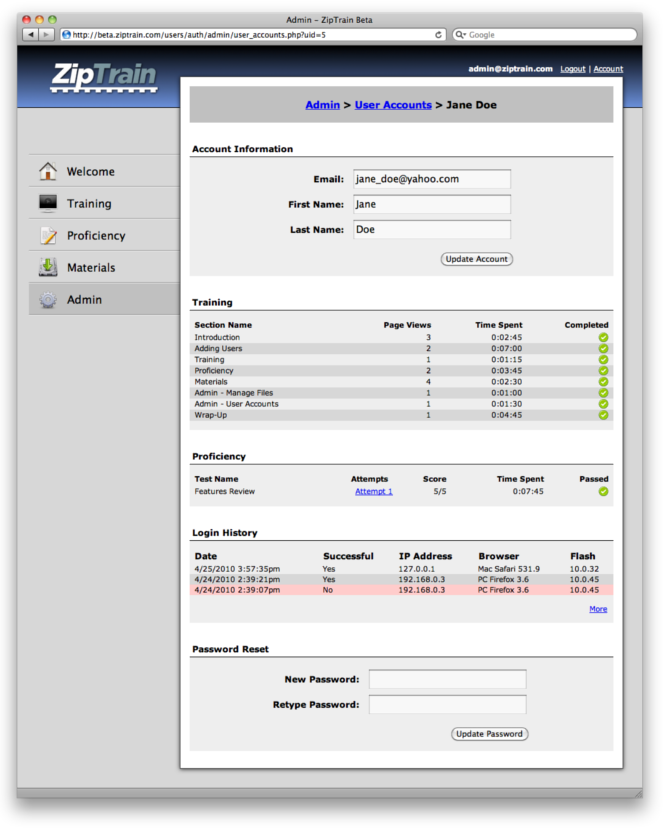Open the Welcome home icon

48,171
